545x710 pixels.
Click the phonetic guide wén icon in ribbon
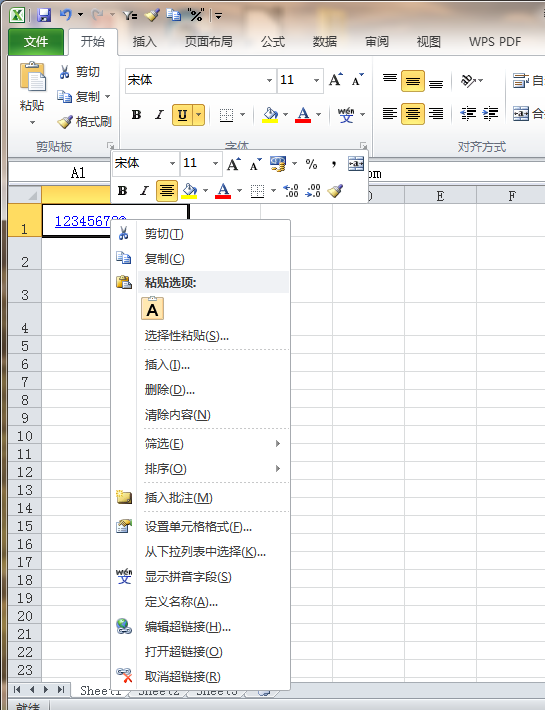pos(346,115)
